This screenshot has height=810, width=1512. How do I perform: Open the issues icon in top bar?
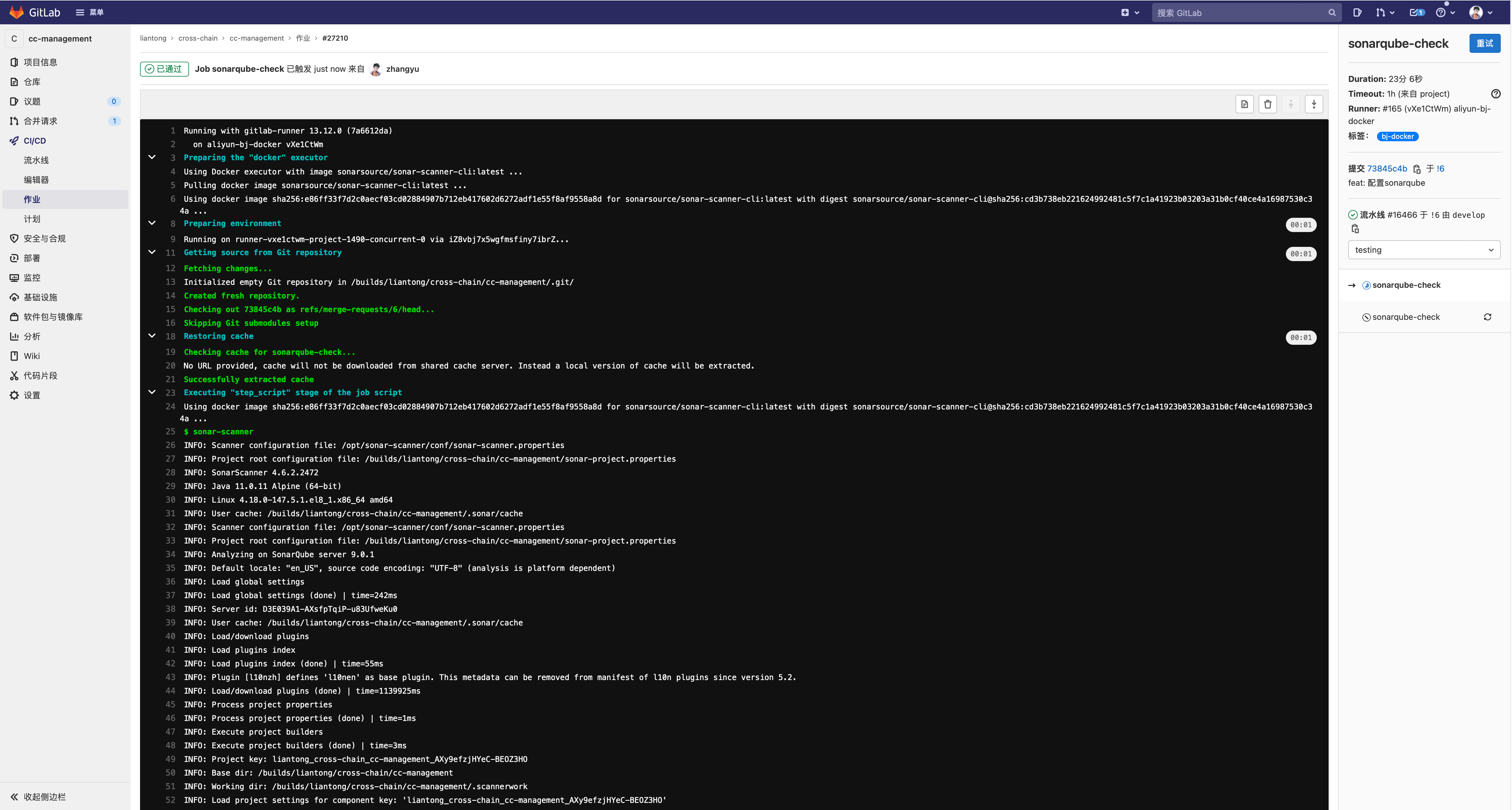pos(1358,12)
